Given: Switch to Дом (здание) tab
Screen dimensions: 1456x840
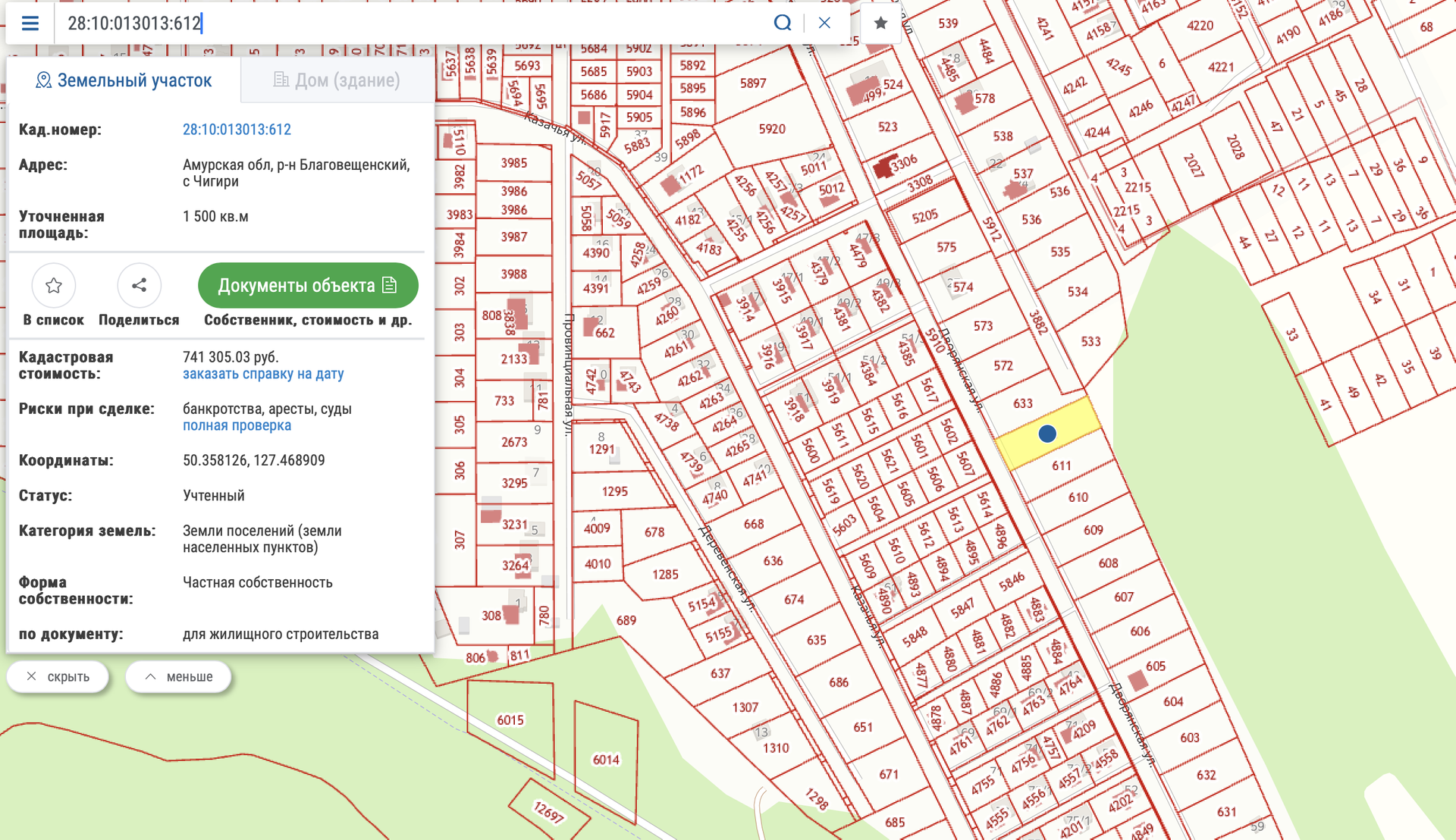Looking at the screenshot, I should 337,80.
